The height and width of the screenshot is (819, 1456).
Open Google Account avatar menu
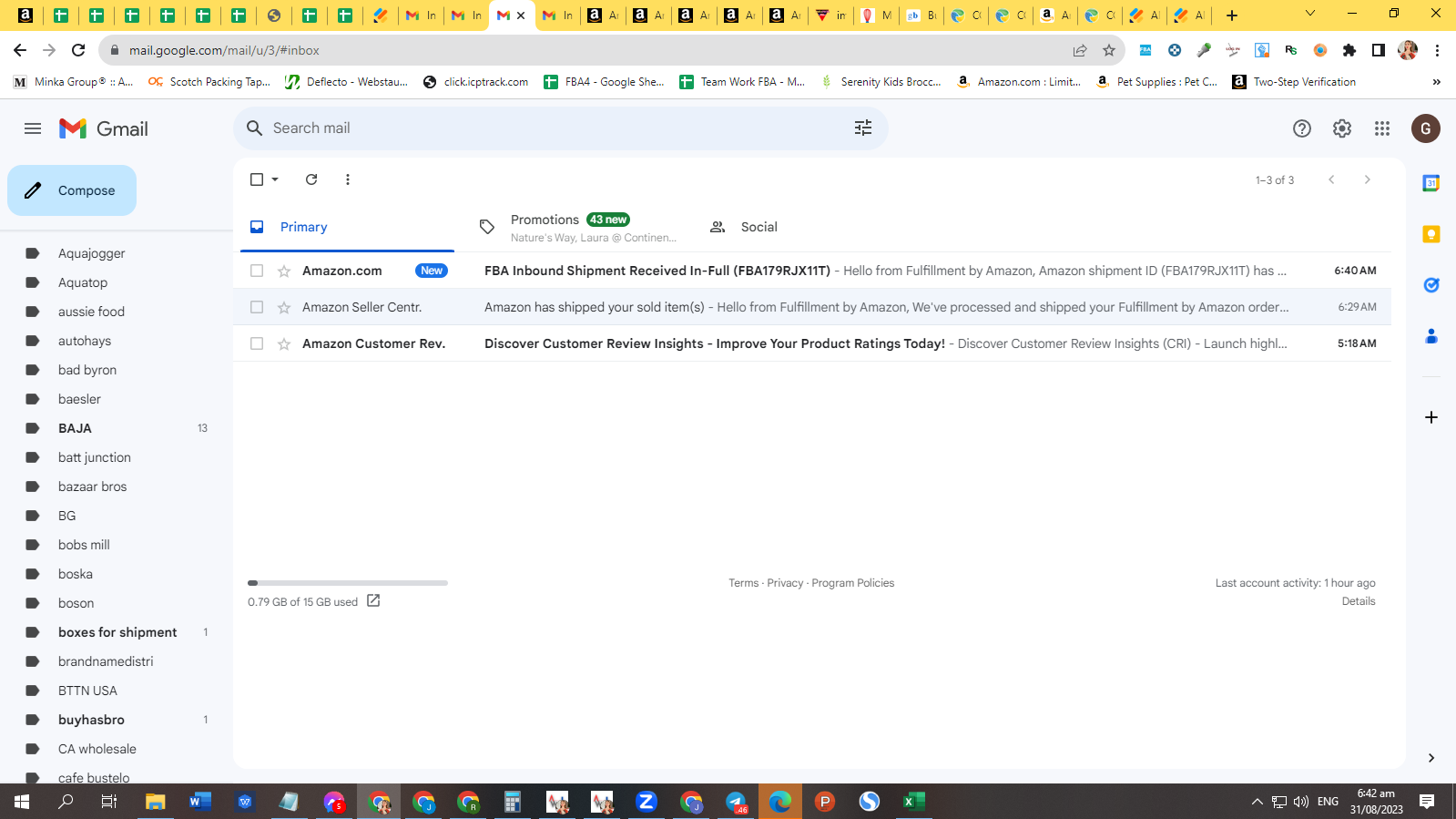[1426, 128]
